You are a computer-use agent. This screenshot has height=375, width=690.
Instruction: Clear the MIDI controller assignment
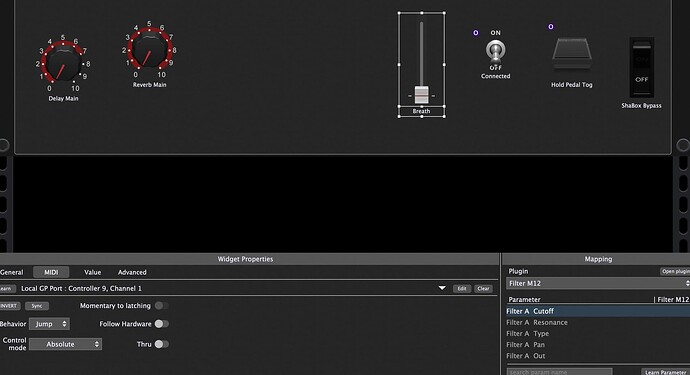483,289
